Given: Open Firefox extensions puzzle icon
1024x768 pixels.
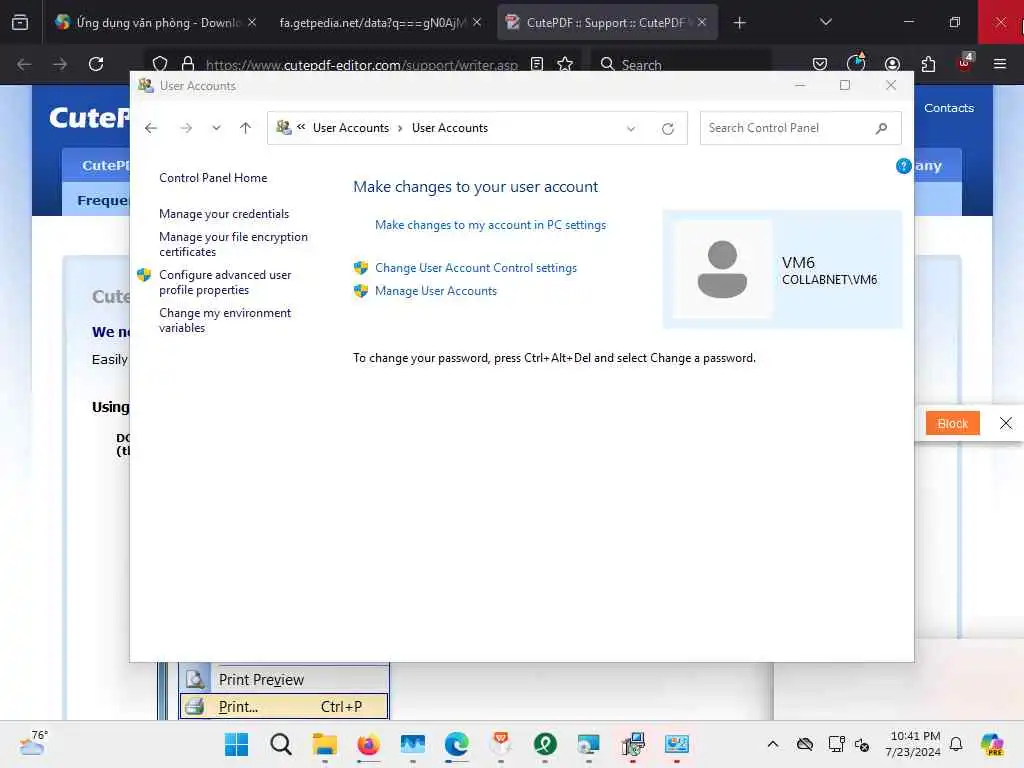Looking at the screenshot, I should pos(928,64).
